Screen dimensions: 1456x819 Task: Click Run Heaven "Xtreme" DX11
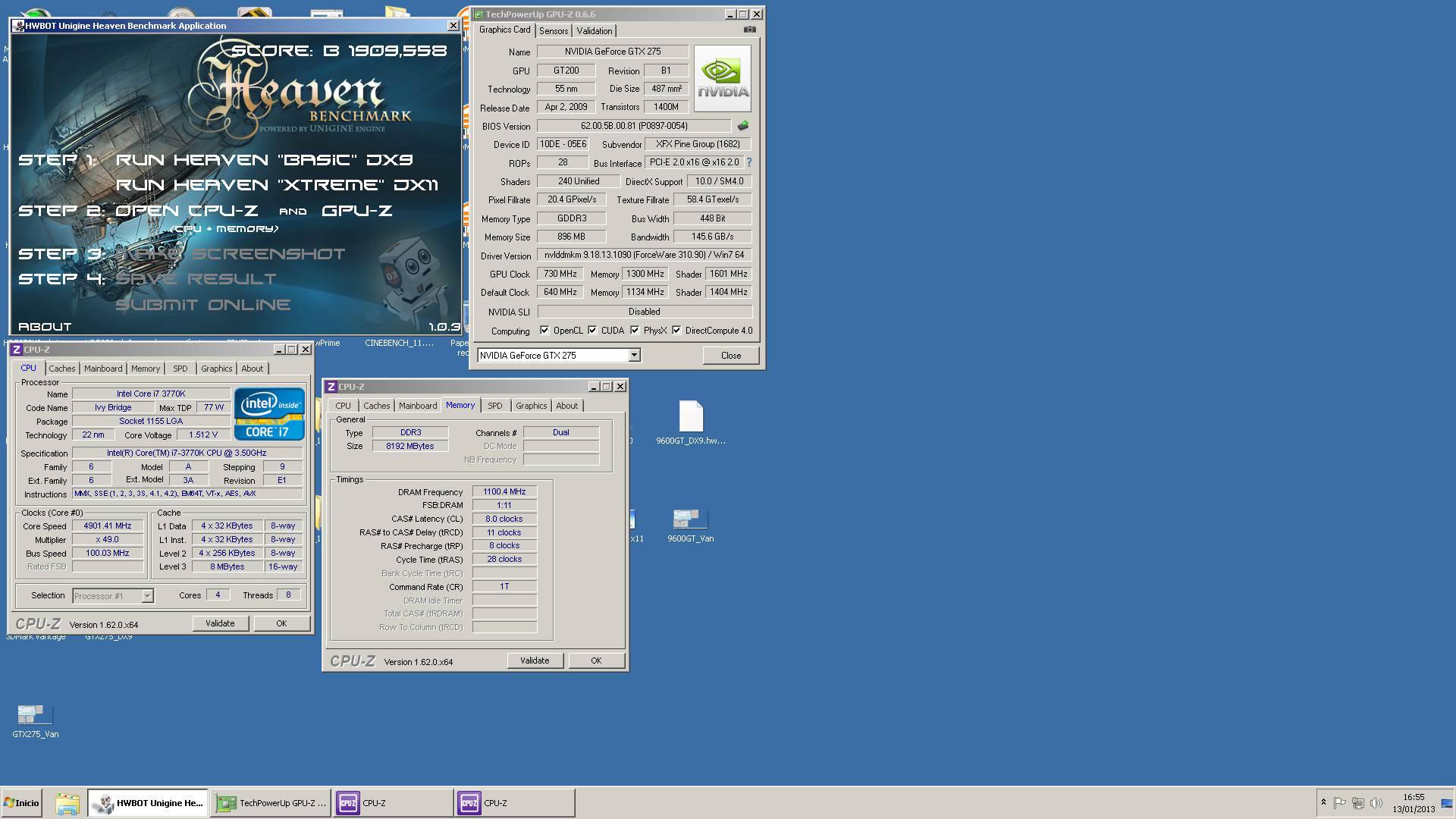pyautogui.click(x=277, y=185)
